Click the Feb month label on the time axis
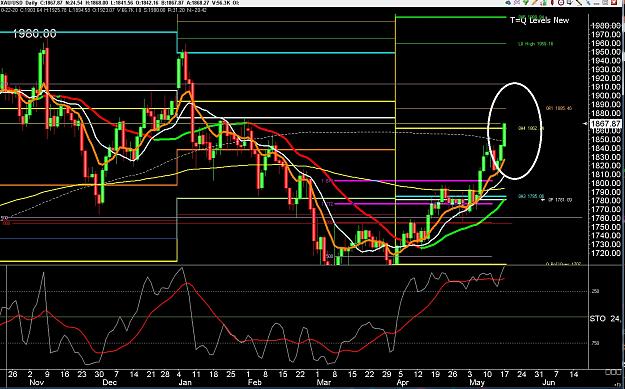 point(255,382)
